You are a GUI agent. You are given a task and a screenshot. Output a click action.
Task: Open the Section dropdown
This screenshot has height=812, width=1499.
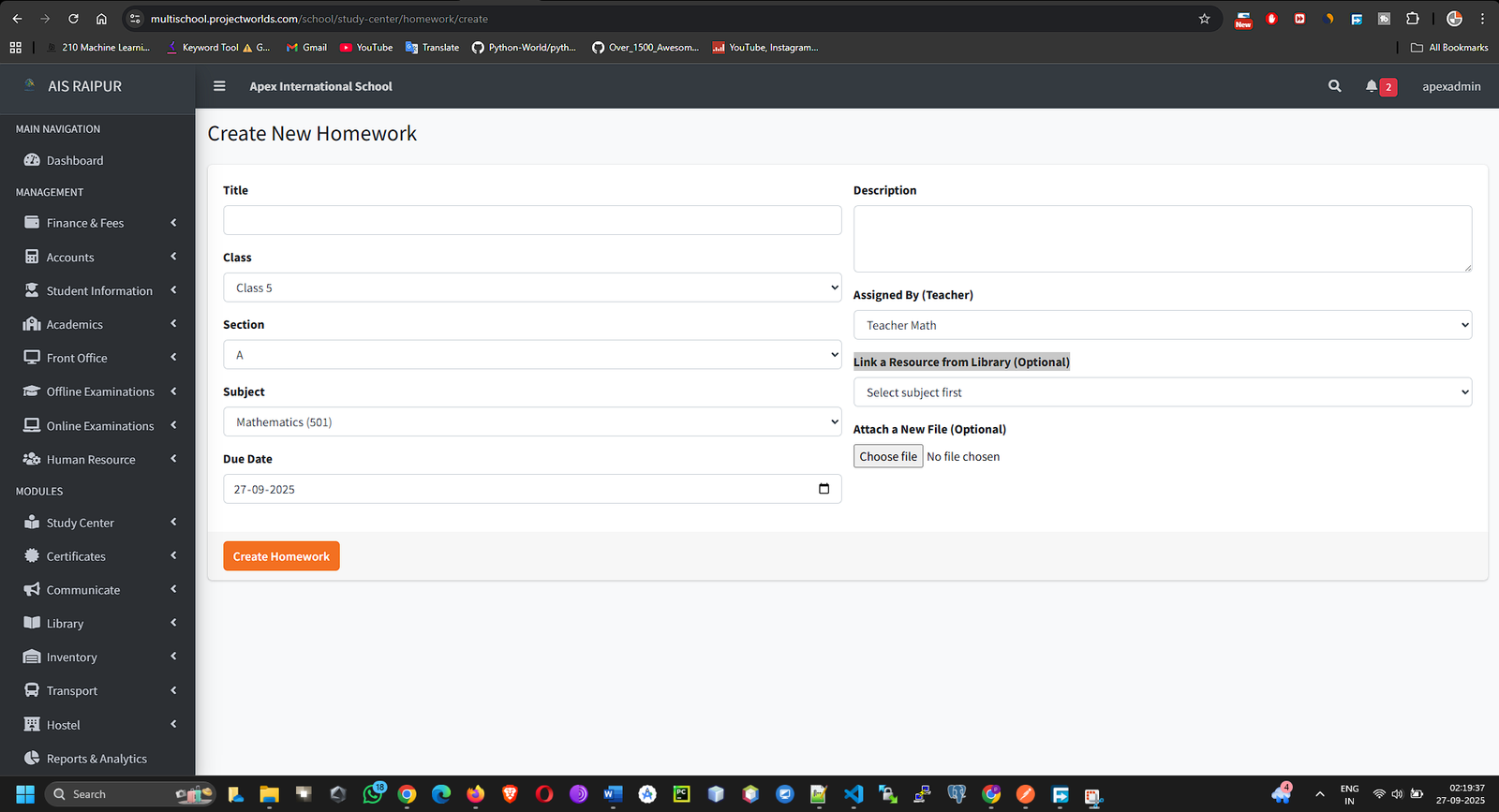click(531, 355)
